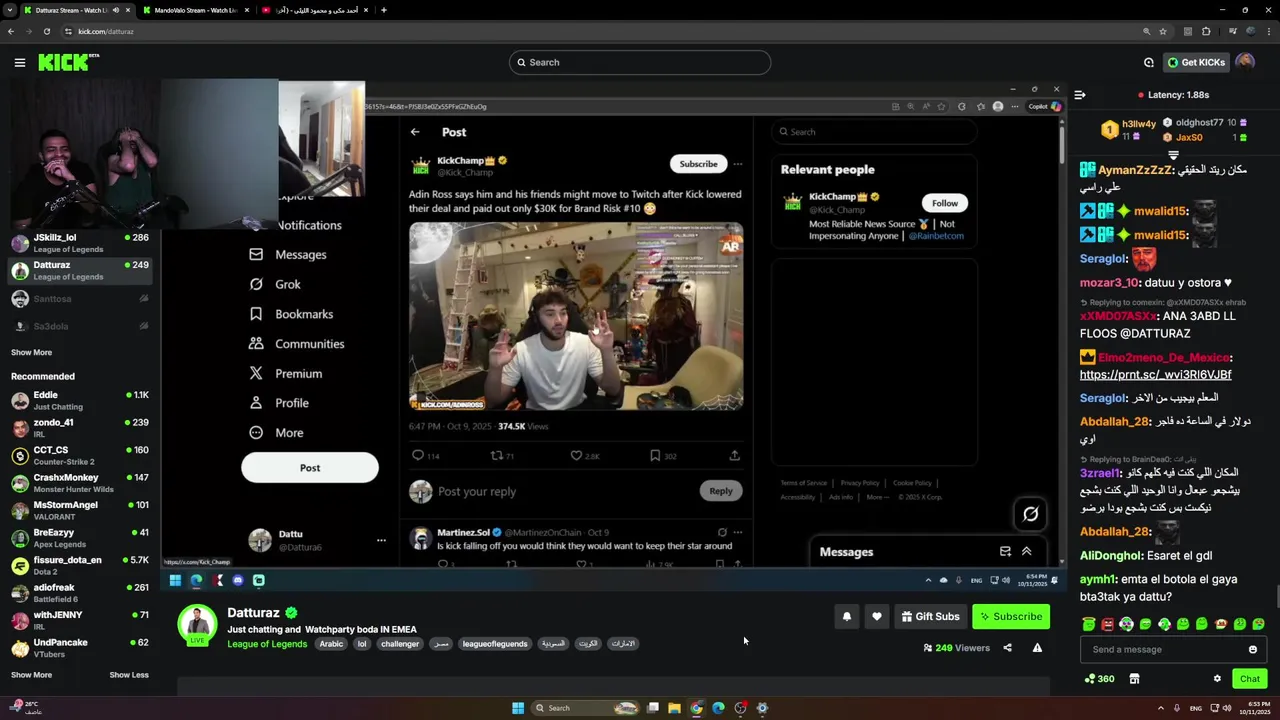This screenshot has height=720, width=1280.
Task: Open the chat leaderboard expand arrow
Action: coord(1174,155)
